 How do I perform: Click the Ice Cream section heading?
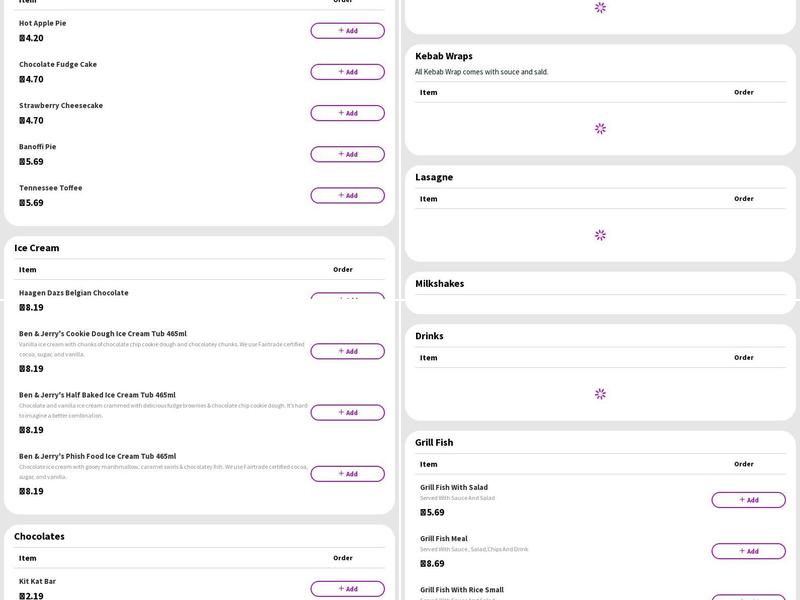click(x=37, y=248)
